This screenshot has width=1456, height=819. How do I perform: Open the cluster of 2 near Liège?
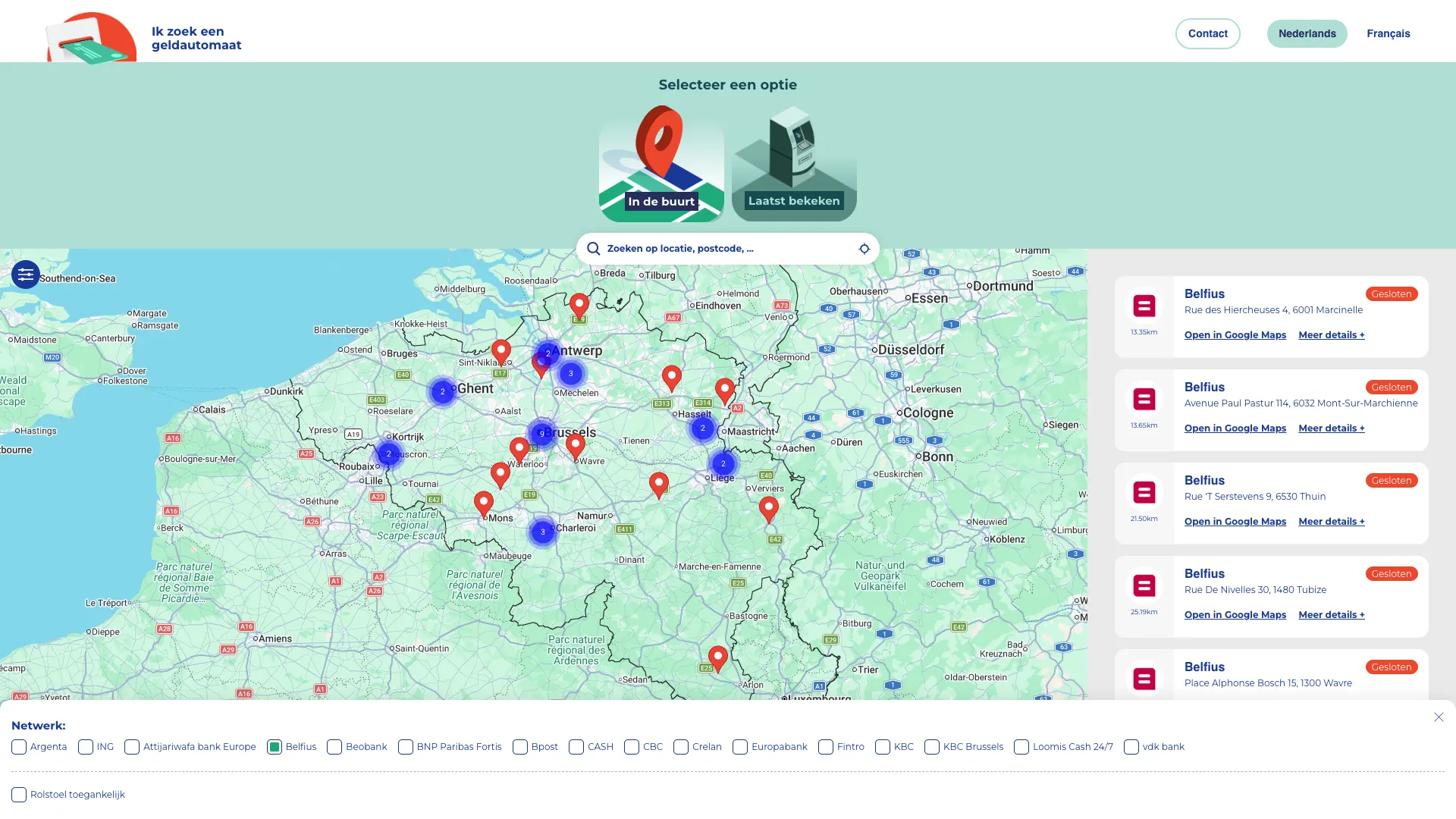[x=723, y=463]
